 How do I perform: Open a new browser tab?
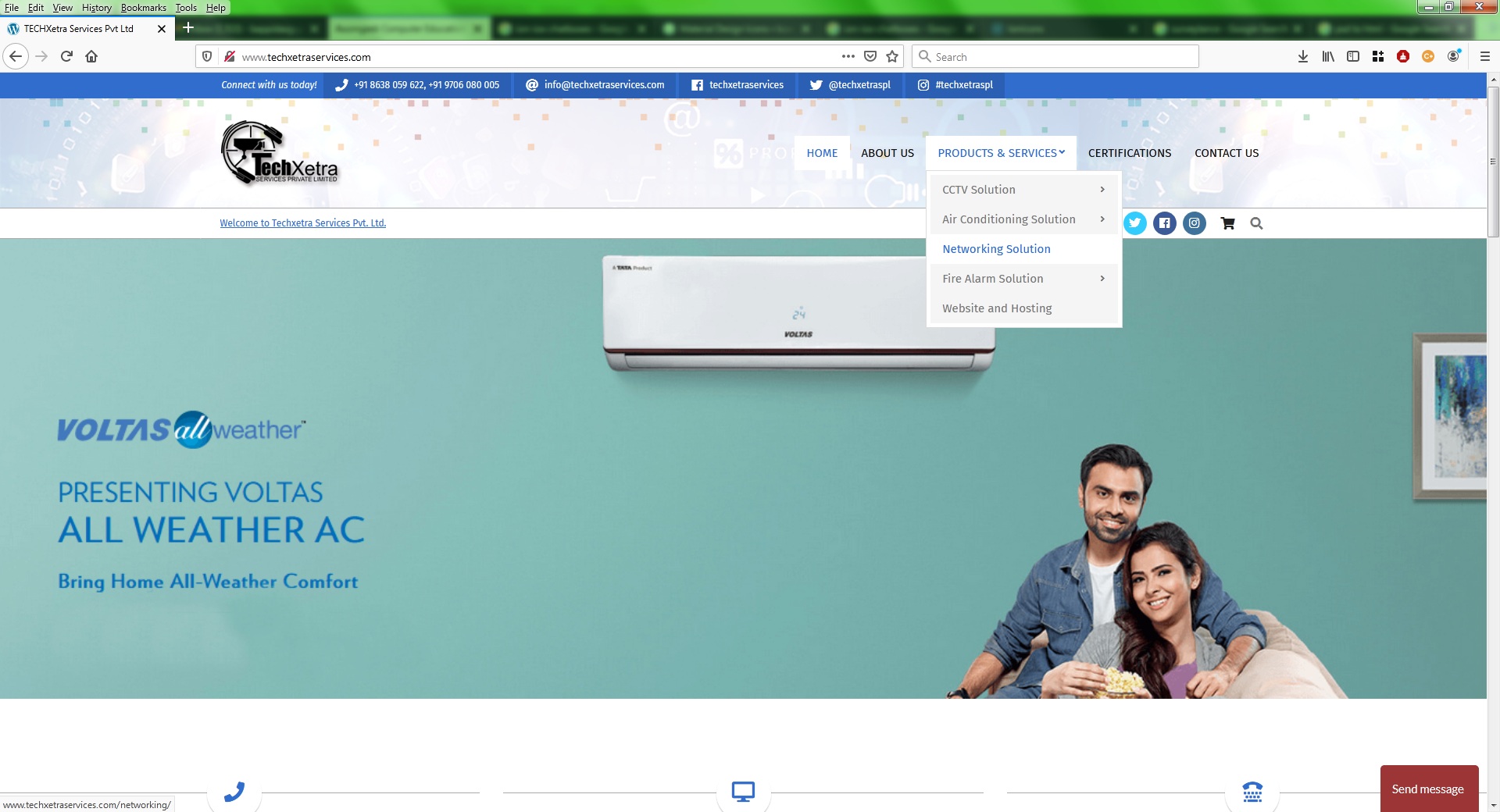click(x=187, y=28)
